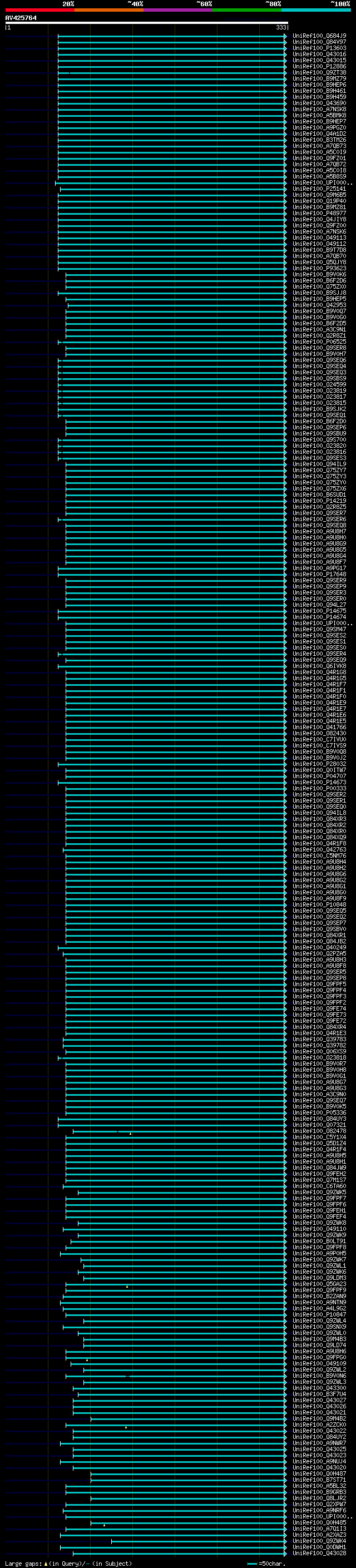Click the UniRef100_P25141 label

[x=319, y=189]
